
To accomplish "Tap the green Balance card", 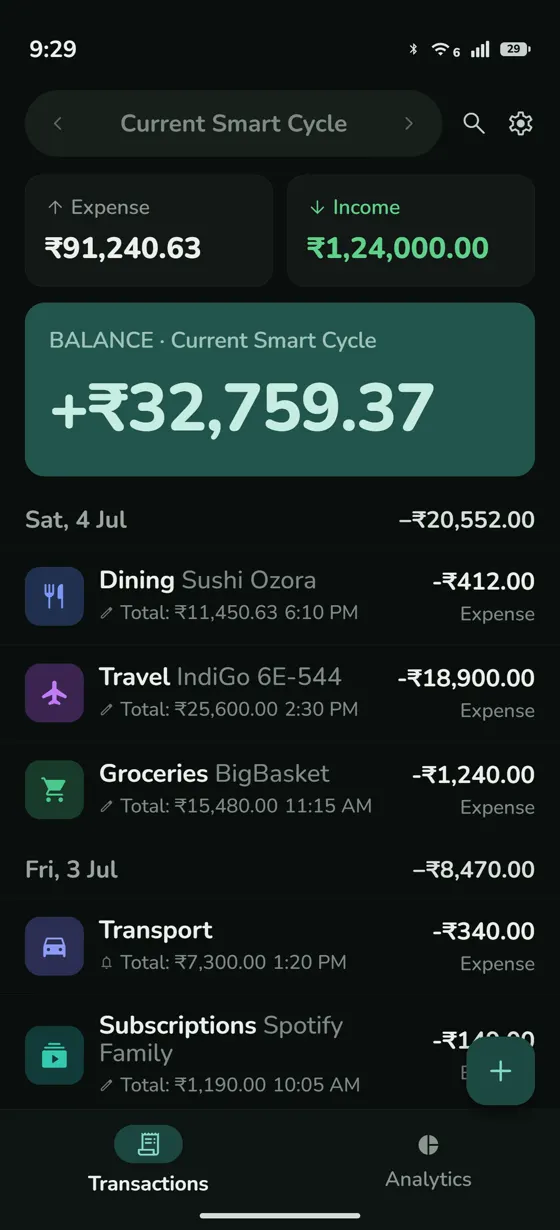I will click(280, 390).
